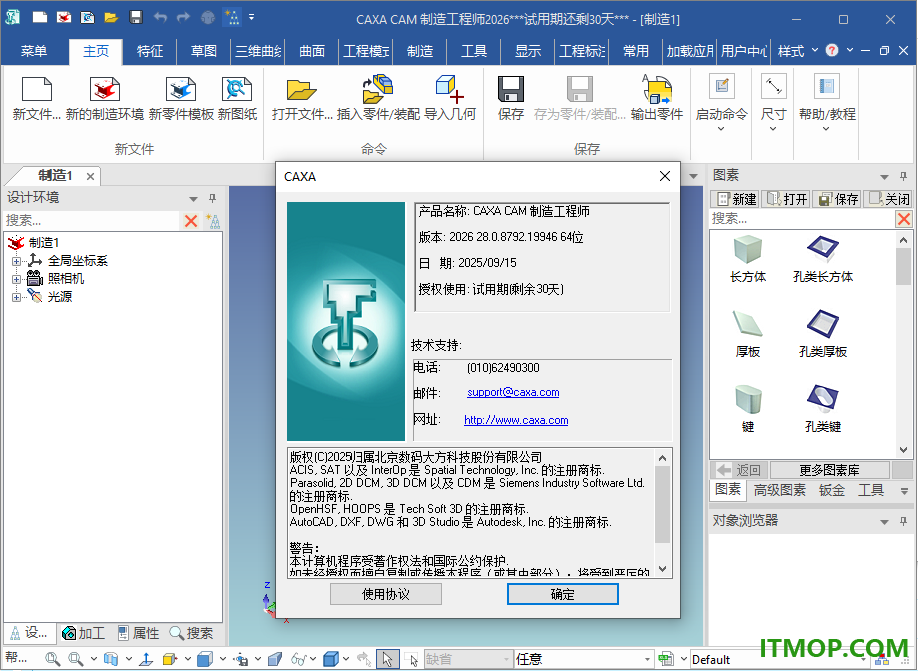Switch to the 属性 bottom panel tab
Viewport: 918px width, 671px height.
[x=138, y=633]
